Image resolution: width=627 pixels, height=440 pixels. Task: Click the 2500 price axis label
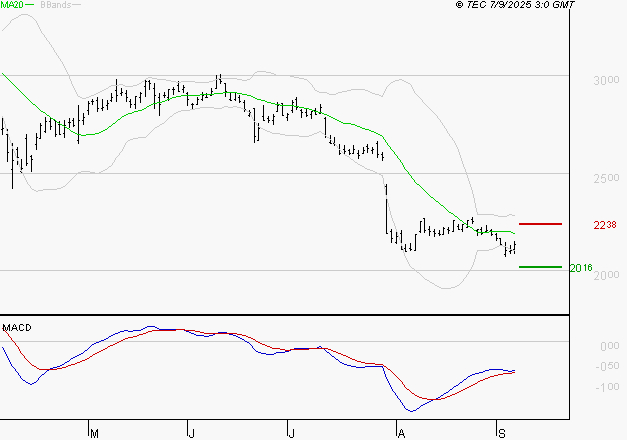[x=606, y=178]
